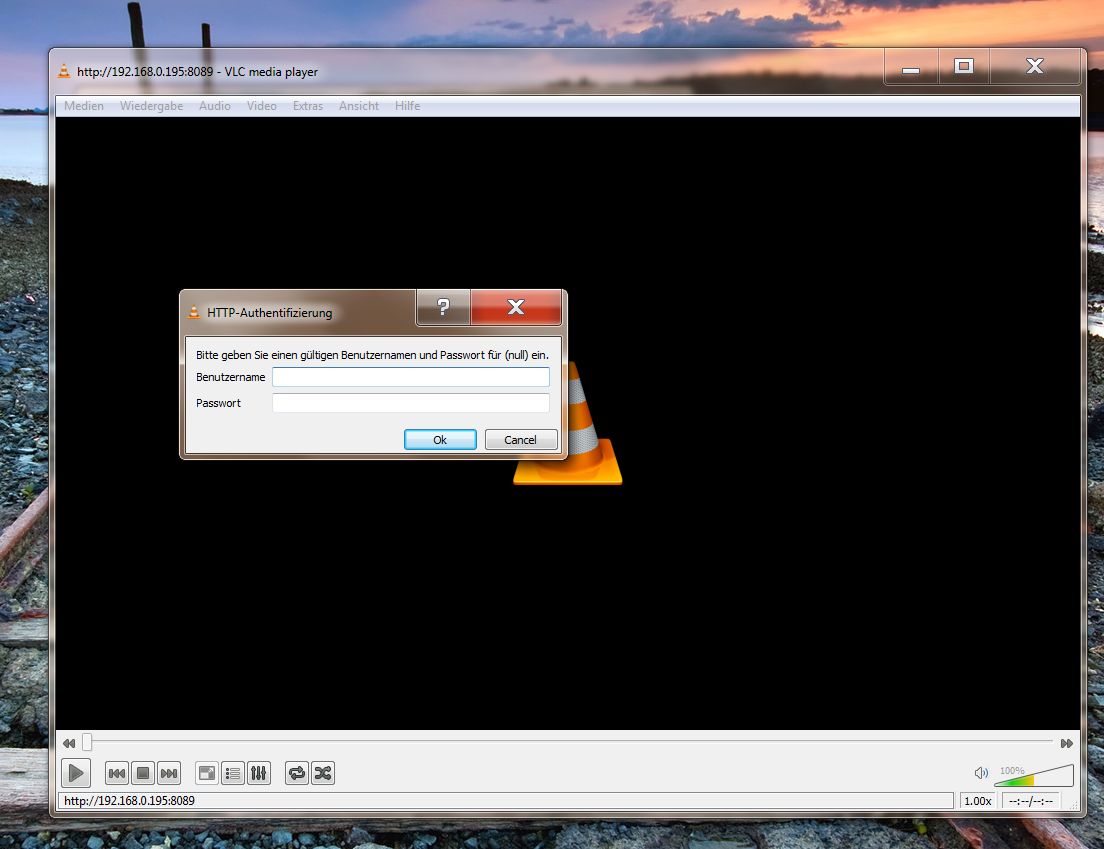Screen dimensions: 1104x849
Task: Click VLC cone icon in dialog title
Action: pyautogui.click(x=194, y=312)
